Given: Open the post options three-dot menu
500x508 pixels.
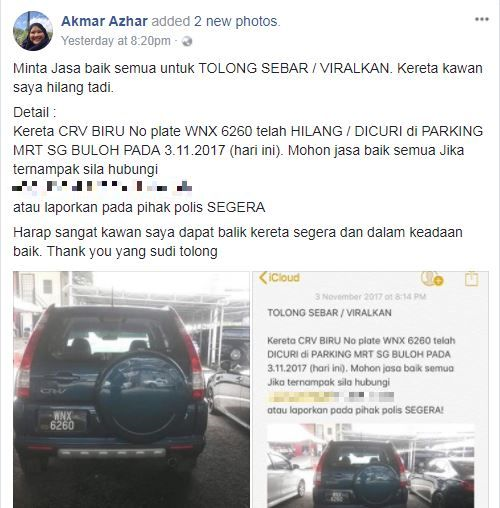Looking at the screenshot, I should pos(482,19).
